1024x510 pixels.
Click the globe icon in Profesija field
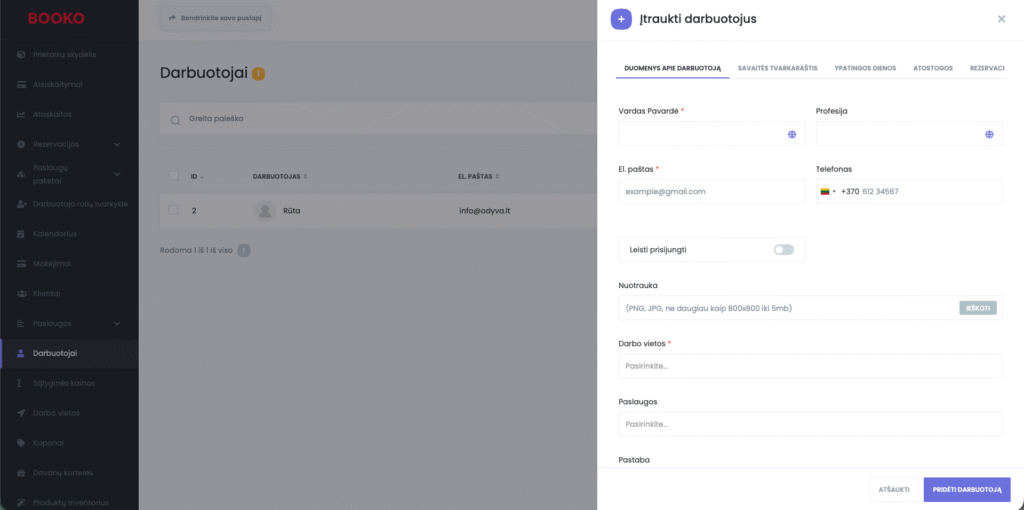(989, 134)
